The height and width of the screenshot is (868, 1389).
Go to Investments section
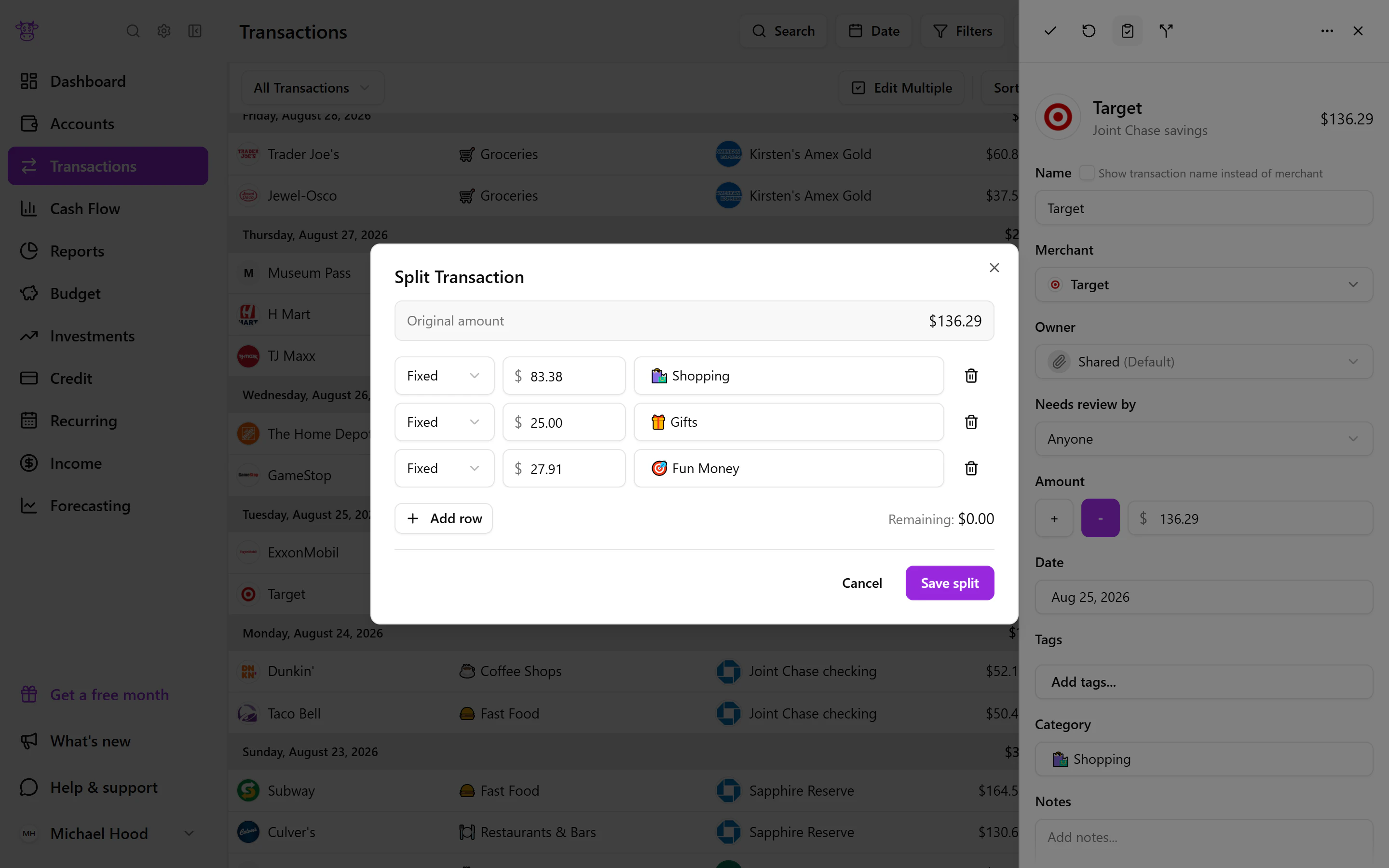tap(108, 336)
